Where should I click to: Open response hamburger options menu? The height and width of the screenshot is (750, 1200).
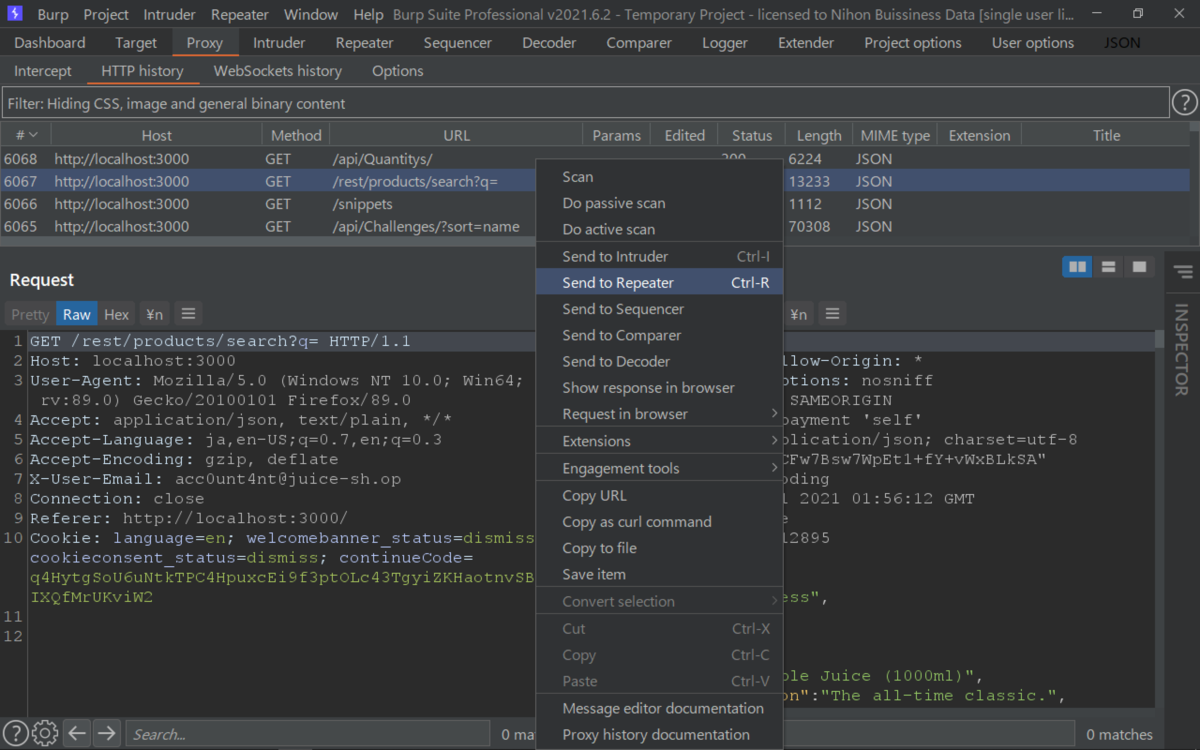[x=832, y=314]
